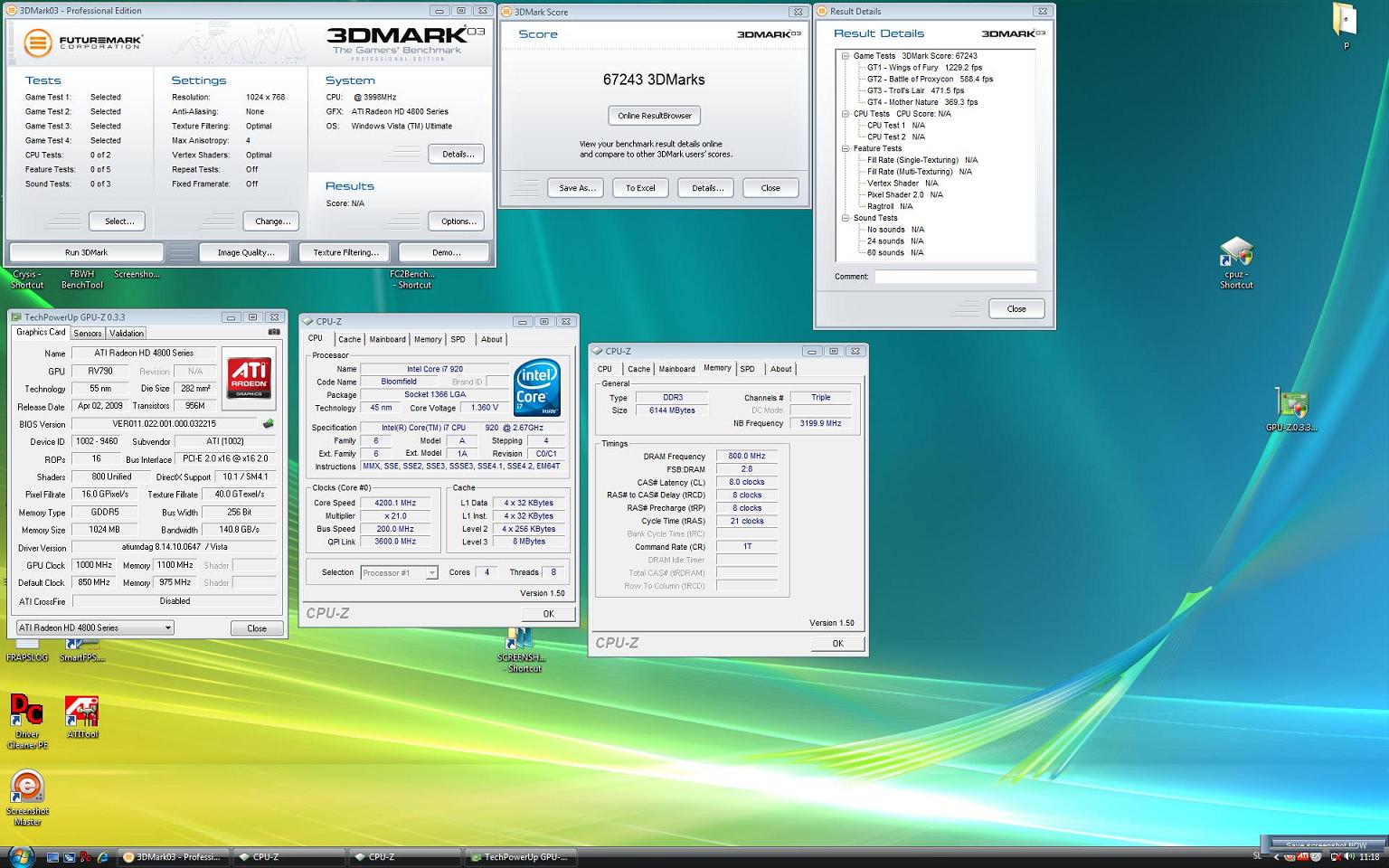Collapse the Sound Tests tree node
This screenshot has height=868, width=1389.
coord(846,218)
